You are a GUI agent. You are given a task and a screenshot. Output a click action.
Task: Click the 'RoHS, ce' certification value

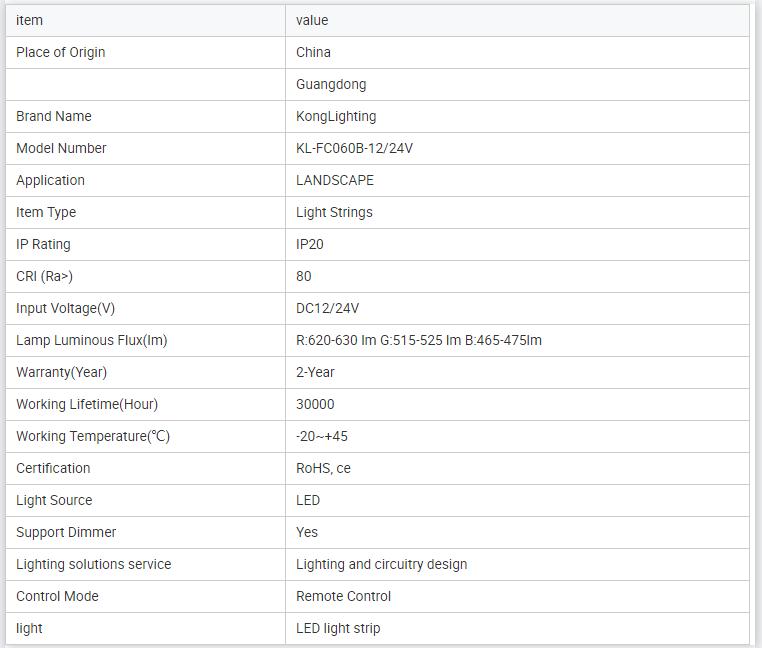coord(323,468)
